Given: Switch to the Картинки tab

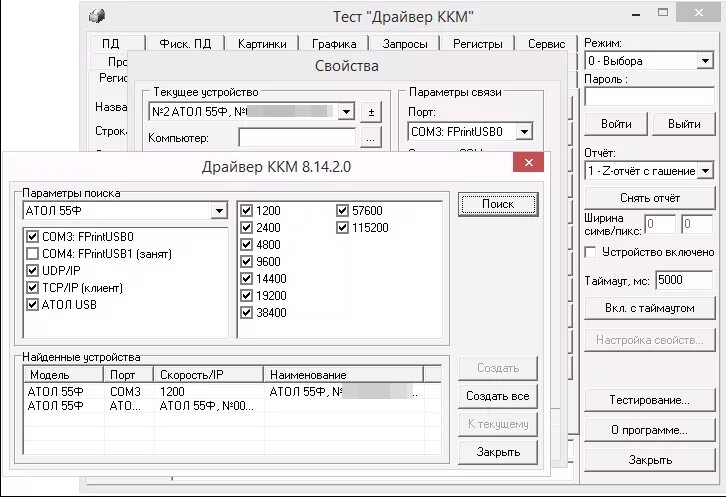Looking at the screenshot, I should coord(262,44).
